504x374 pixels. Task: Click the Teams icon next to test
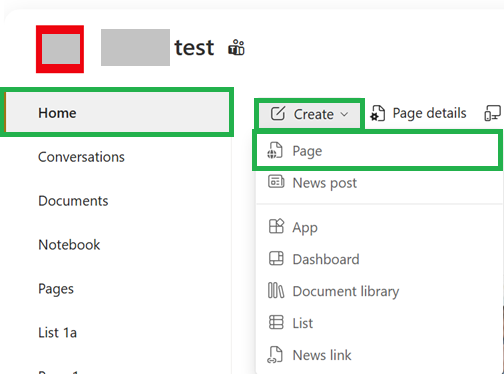coord(236,48)
